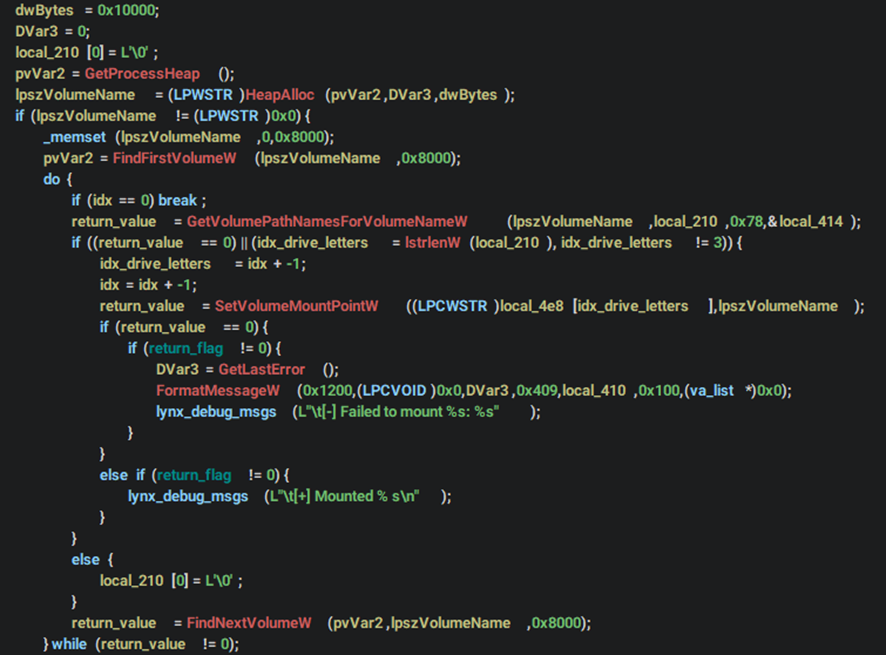Click the "DVar3 = 0" assignment

click(51, 31)
